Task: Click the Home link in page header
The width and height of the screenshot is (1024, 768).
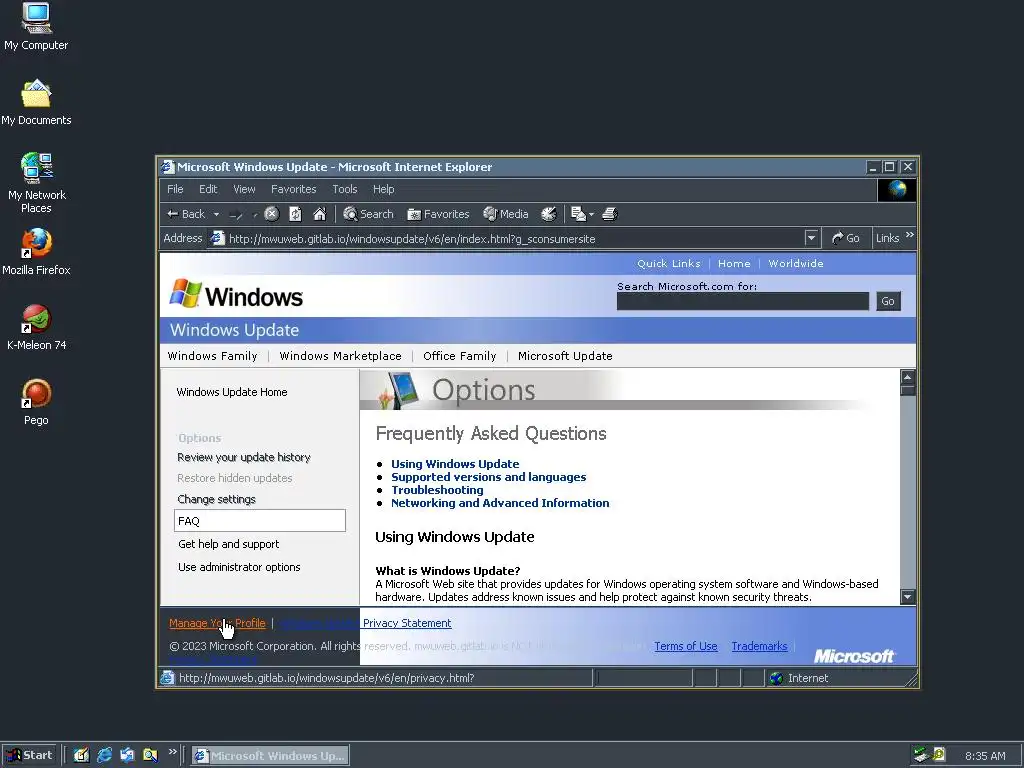Action: click(x=734, y=263)
